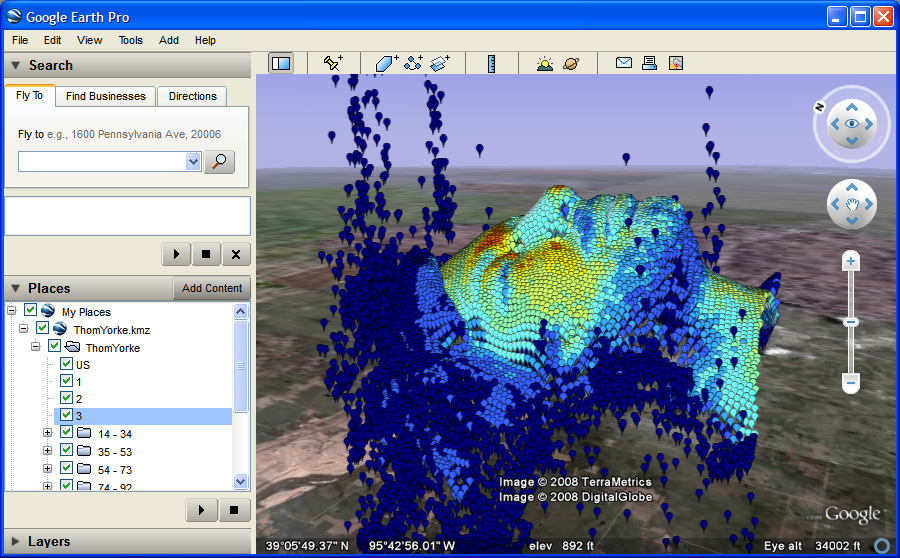This screenshot has height=558, width=900.
Task: Expand the Layers panel
Action: click(15, 541)
